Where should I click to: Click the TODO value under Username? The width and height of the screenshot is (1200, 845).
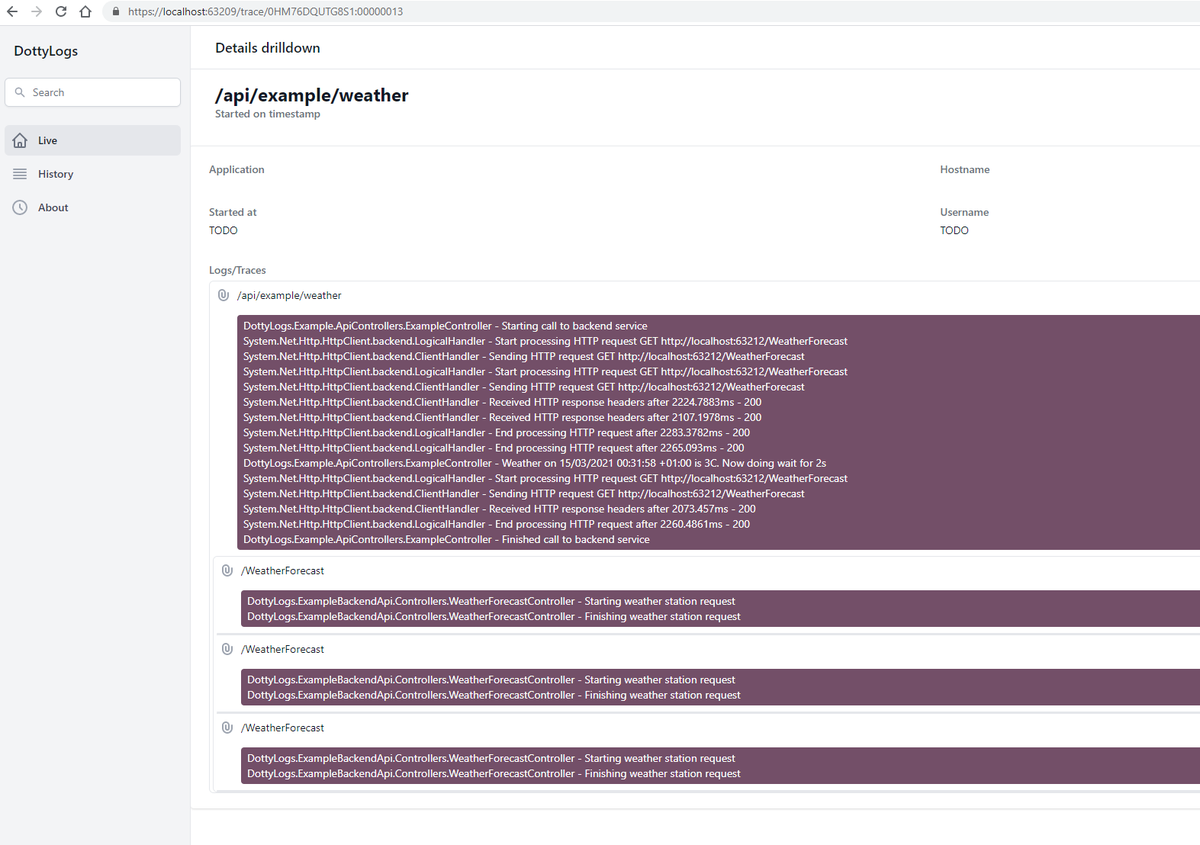click(x=954, y=231)
